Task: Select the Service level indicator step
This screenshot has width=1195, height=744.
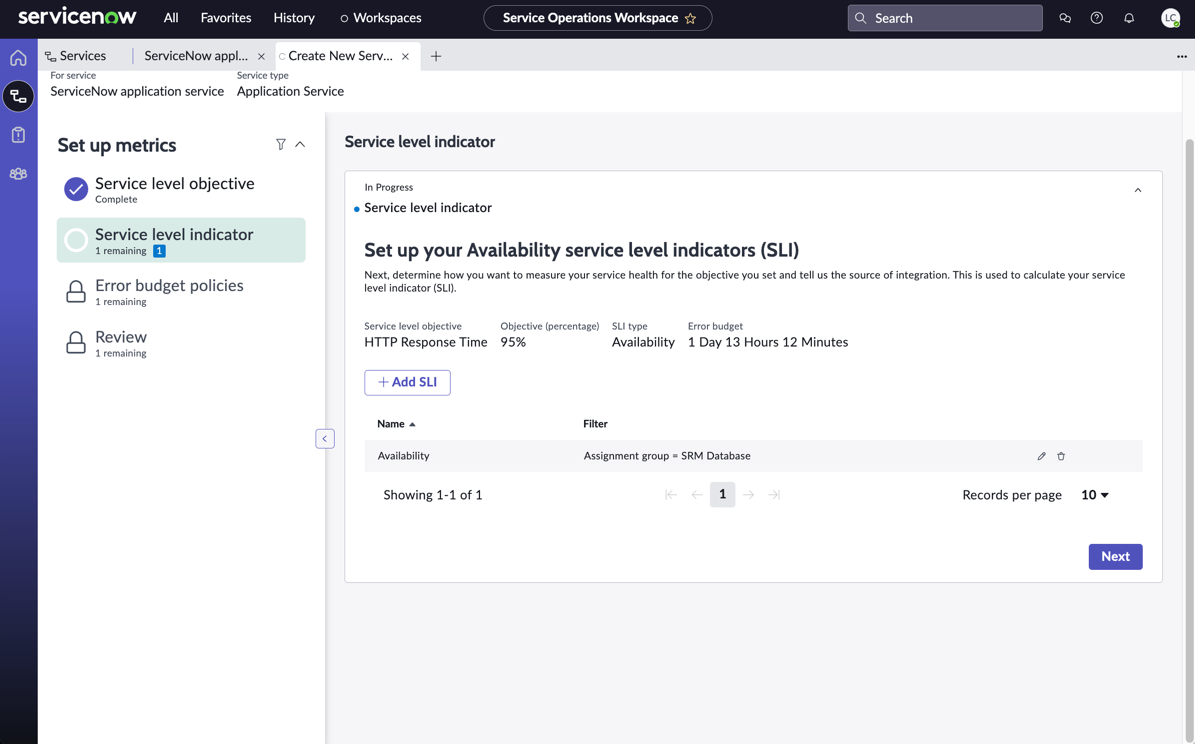Action: point(181,240)
